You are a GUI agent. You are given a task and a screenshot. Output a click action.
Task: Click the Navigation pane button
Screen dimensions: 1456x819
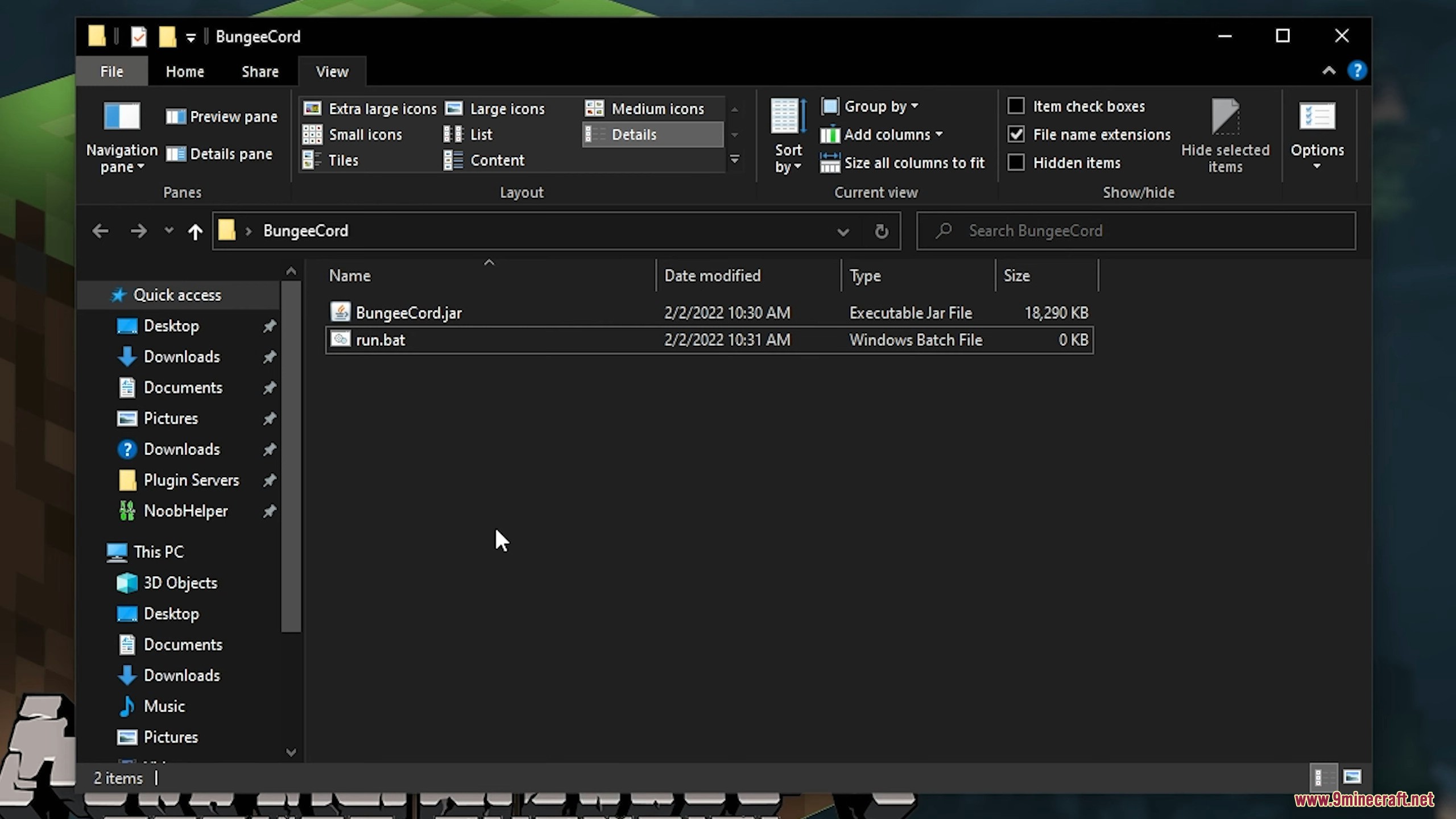[x=121, y=135]
